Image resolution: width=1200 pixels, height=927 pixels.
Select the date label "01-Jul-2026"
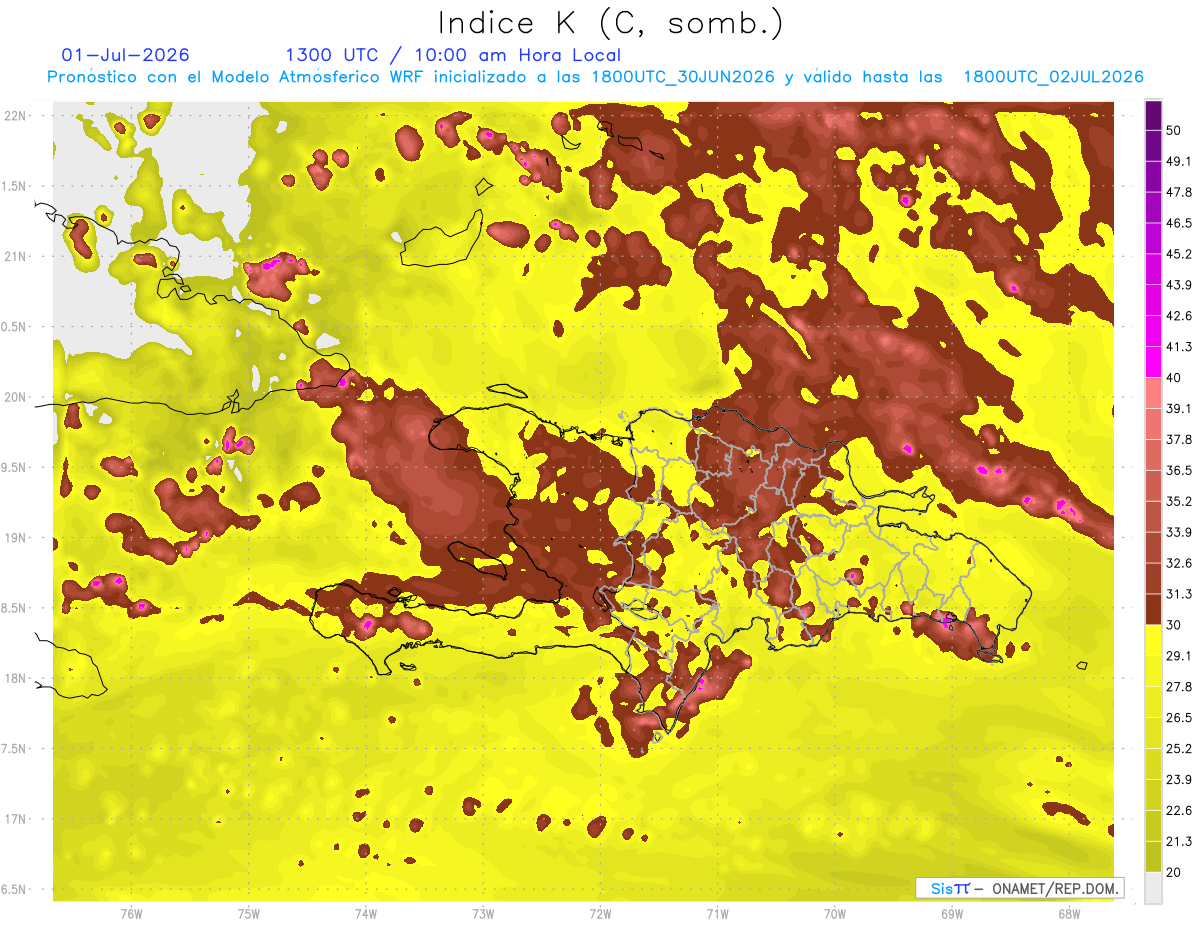[x=125, y=55]
